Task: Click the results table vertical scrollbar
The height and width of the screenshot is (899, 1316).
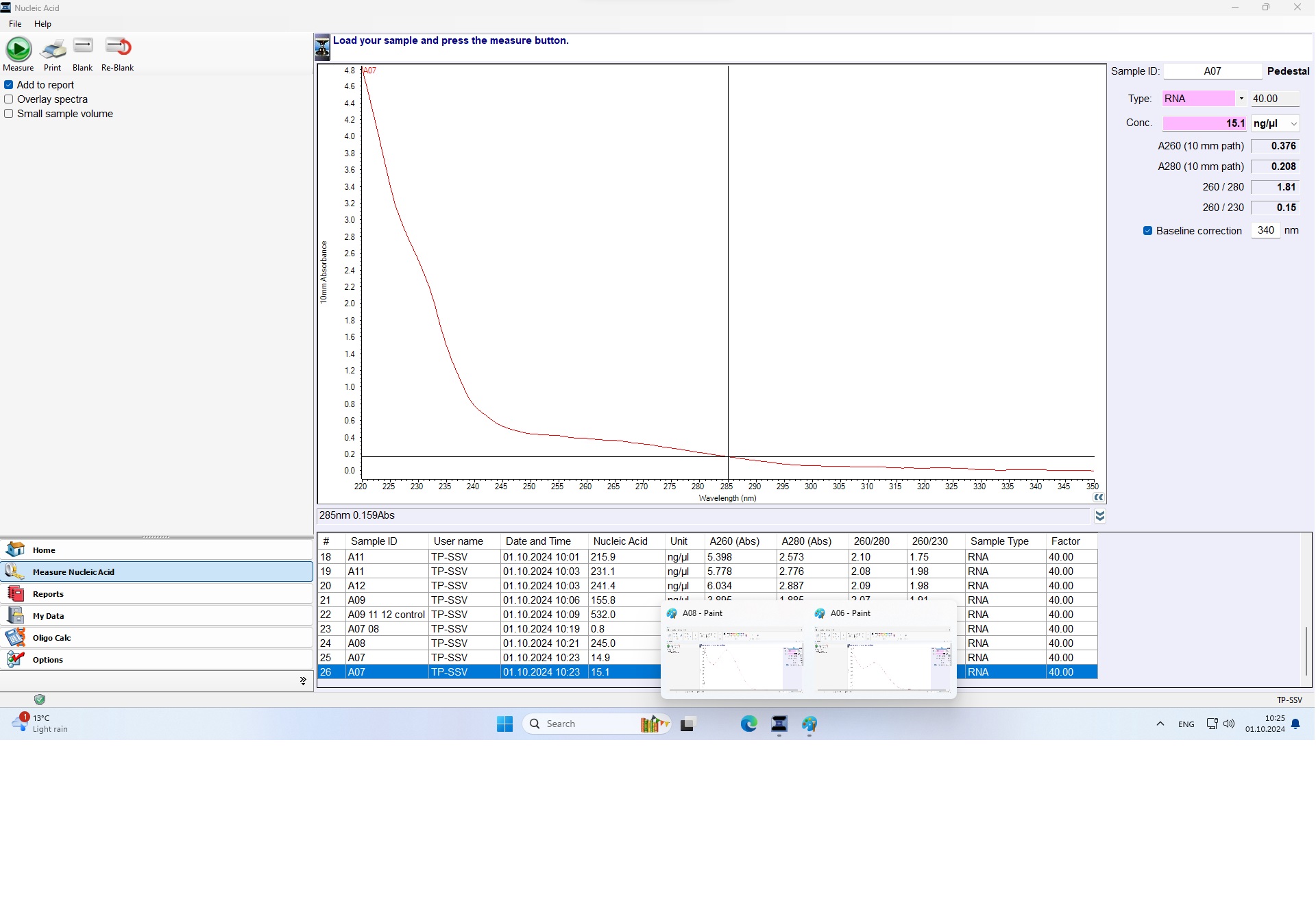Action: coord(1306,651)
